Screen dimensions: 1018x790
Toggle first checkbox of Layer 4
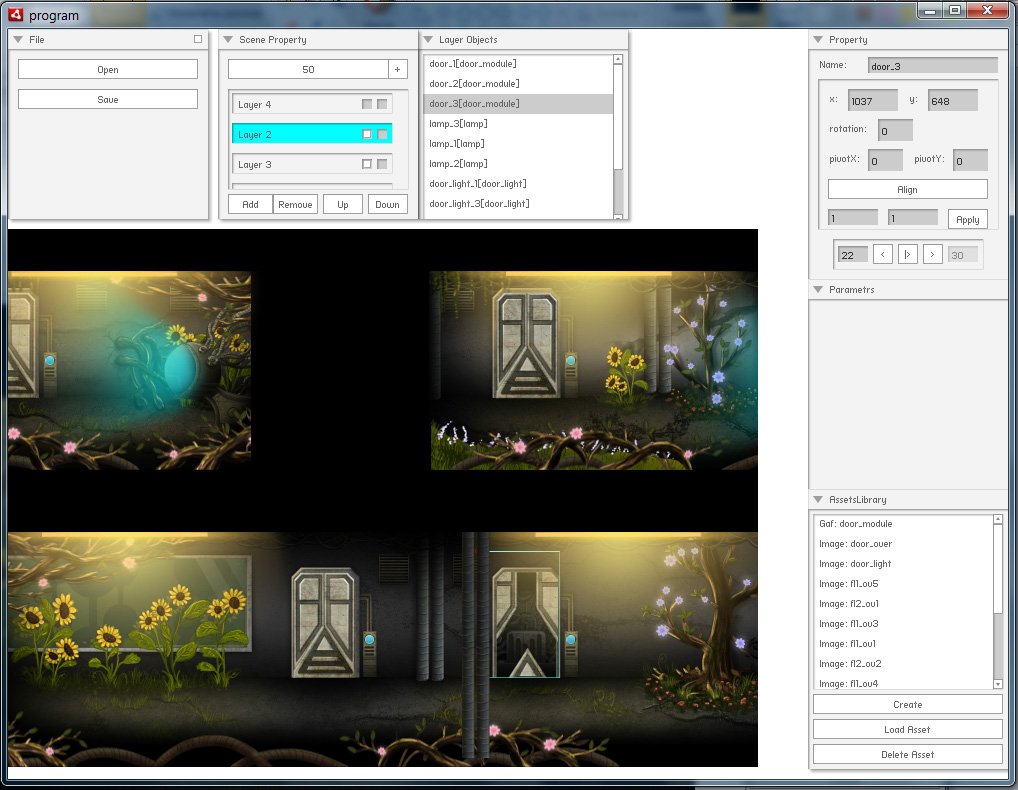367,105
